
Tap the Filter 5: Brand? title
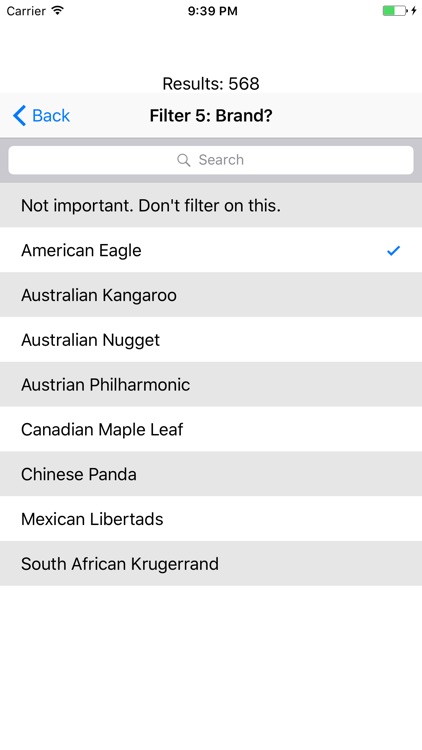[x=211, y=116]
